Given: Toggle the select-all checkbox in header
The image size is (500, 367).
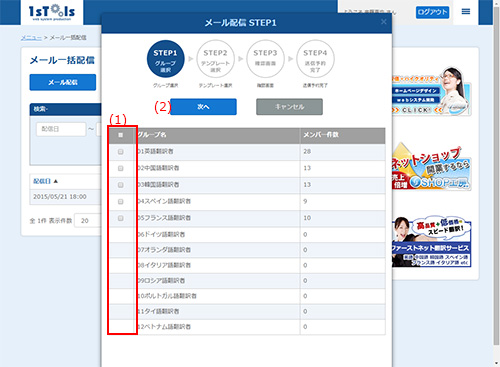Looking at the screenshot, I should click(x=121, y=135).
